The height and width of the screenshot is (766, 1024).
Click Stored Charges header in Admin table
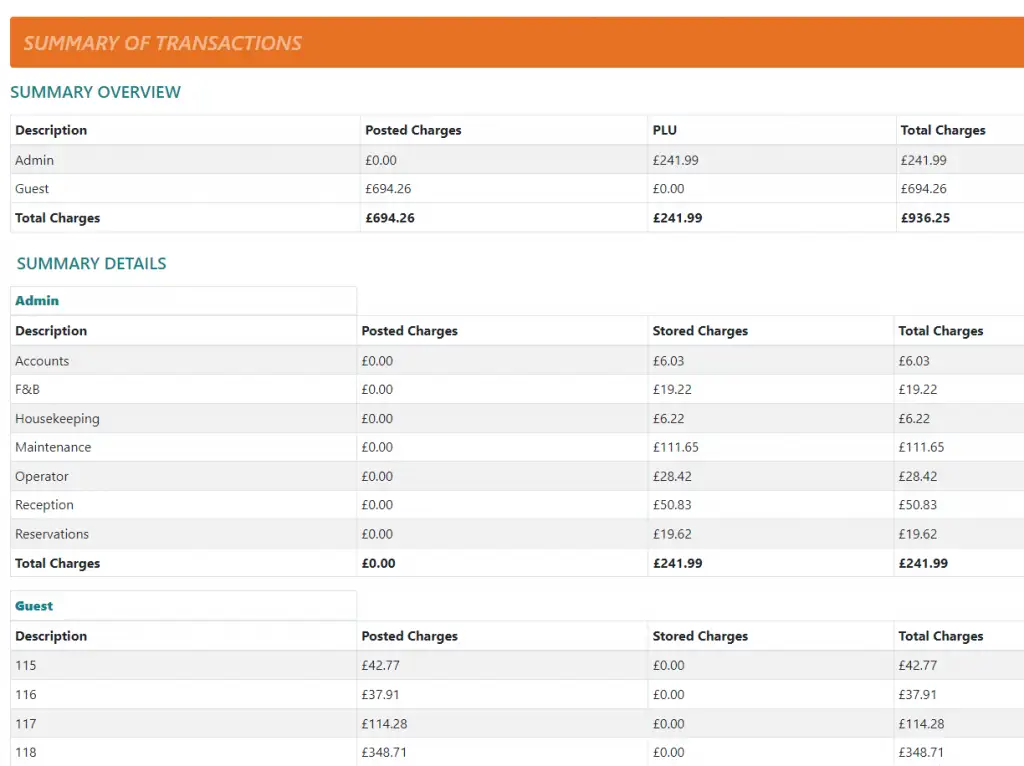700,331
